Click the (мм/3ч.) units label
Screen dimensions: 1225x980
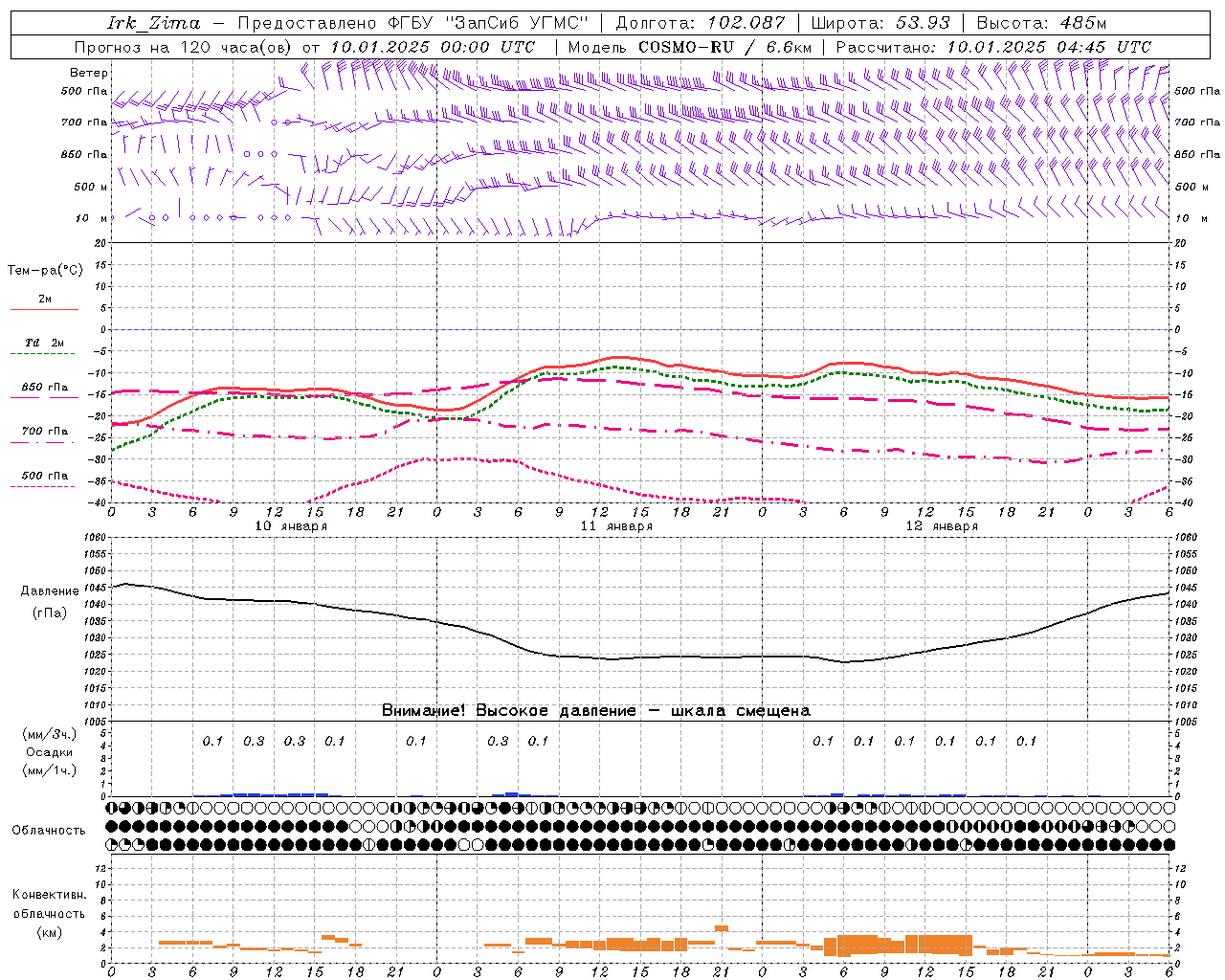pos(50,734)
